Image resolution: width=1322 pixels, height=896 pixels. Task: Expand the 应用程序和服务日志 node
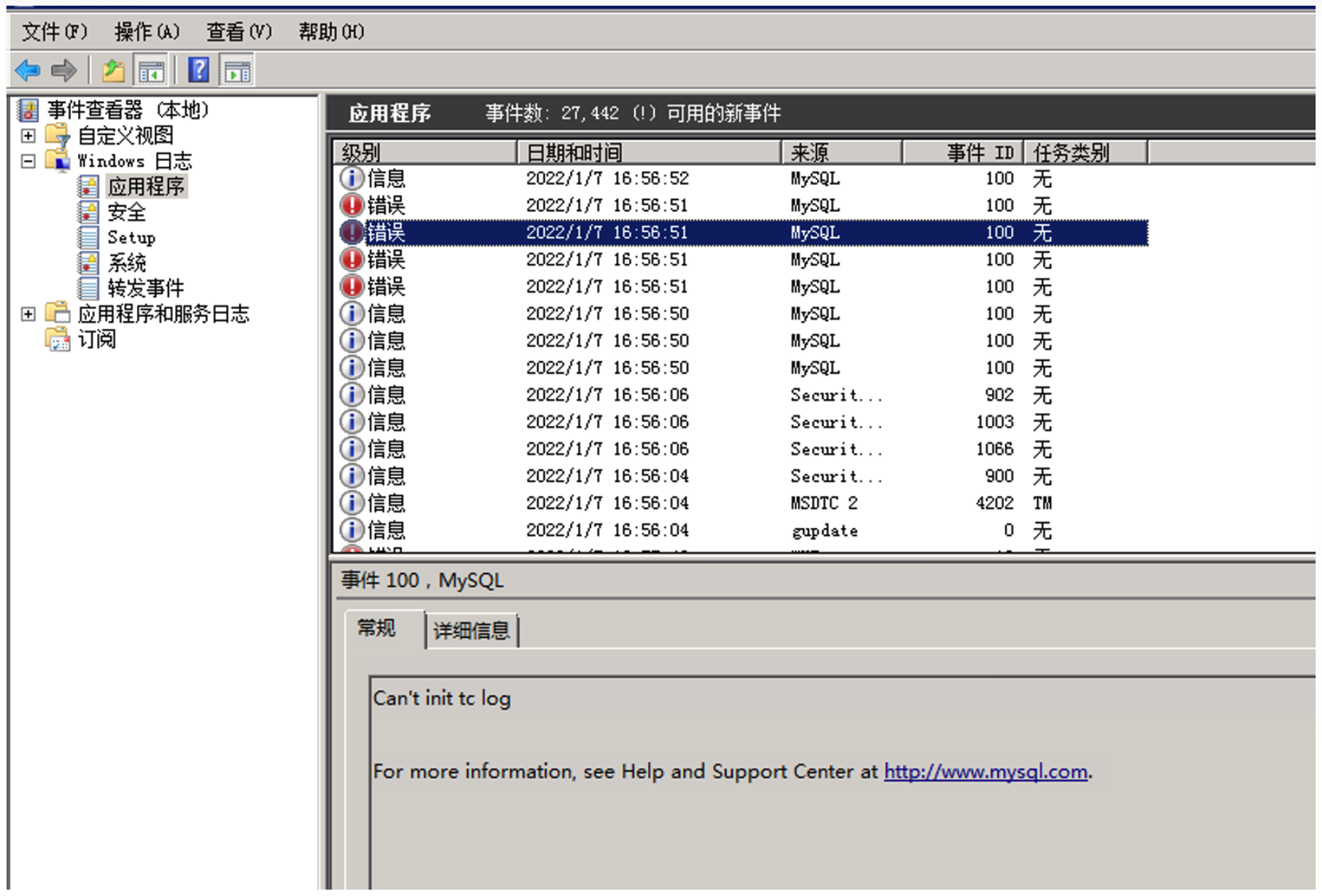(x=28, y=314)
